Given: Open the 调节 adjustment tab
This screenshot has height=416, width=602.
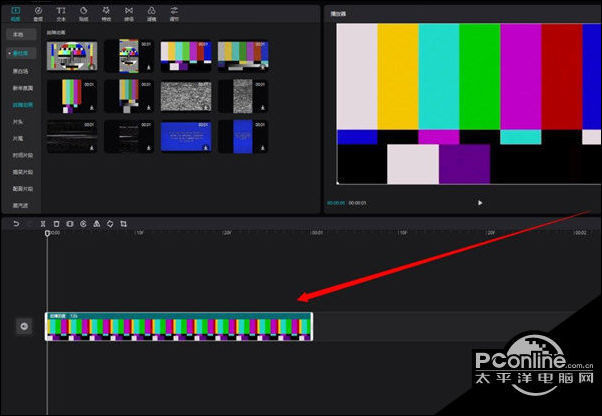Looking at the screenshot, I should (174, 14).
